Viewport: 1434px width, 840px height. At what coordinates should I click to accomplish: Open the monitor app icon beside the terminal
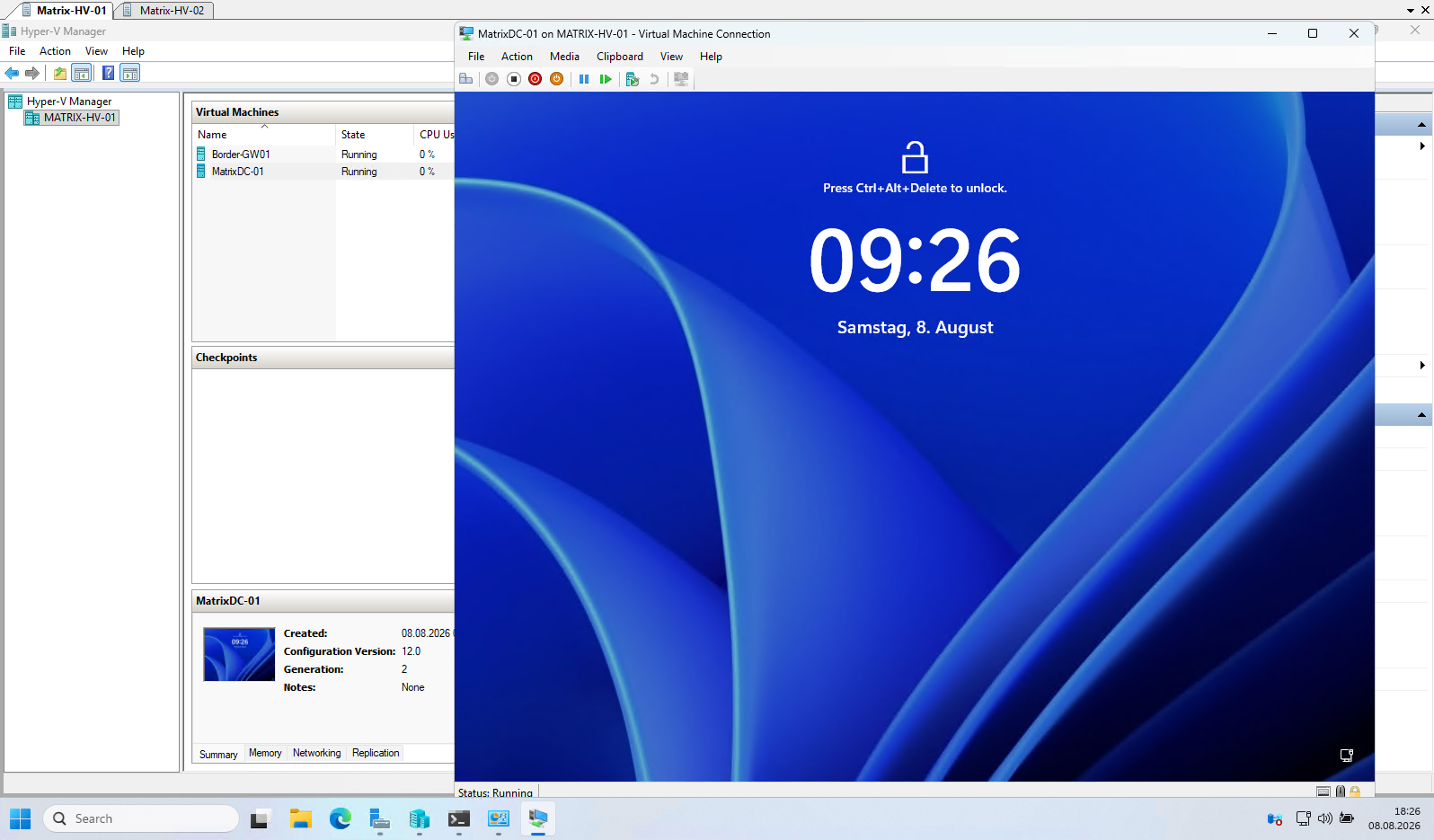[x=498, y=818]
